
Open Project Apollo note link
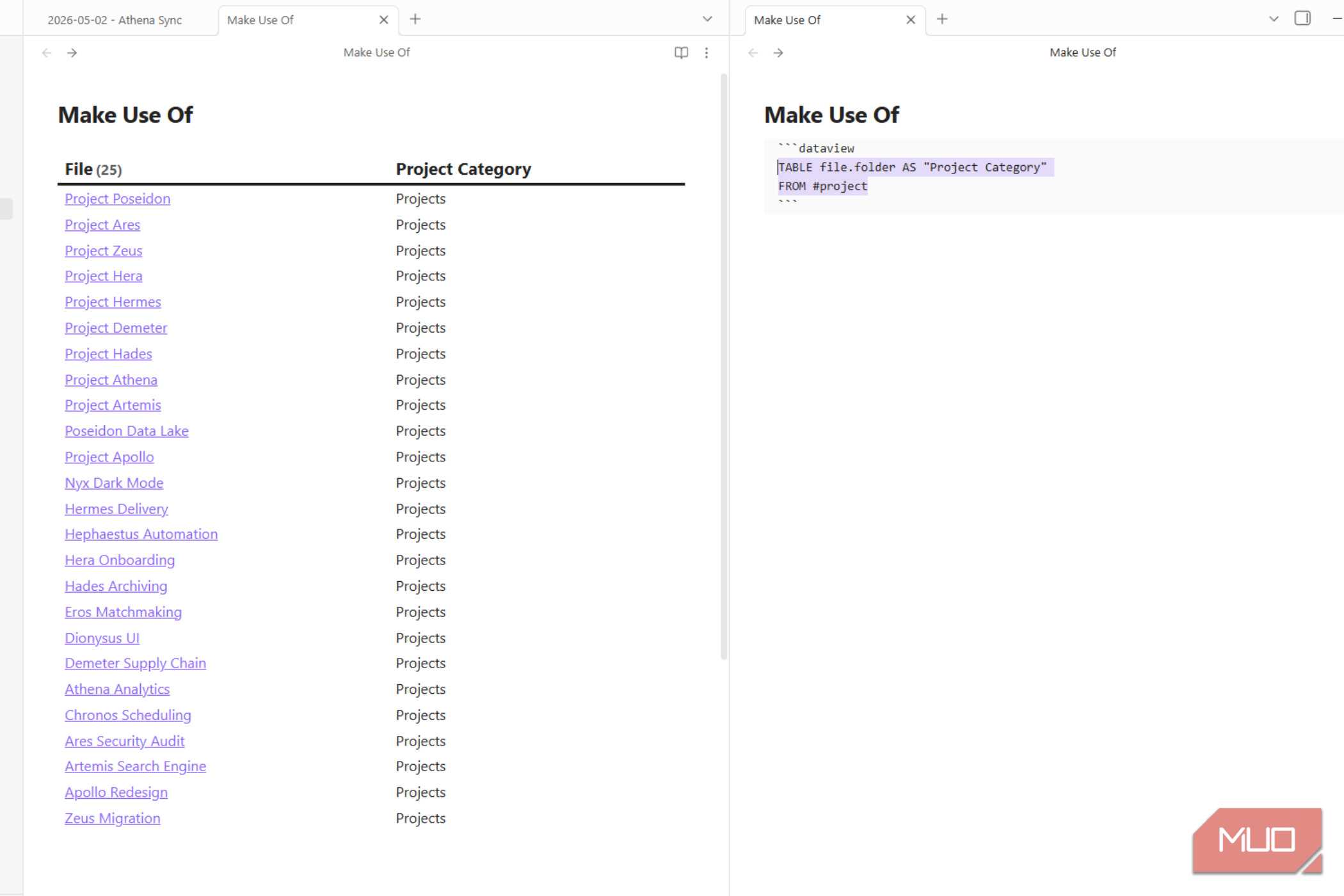pyautogui.click(x=109, y=457)
